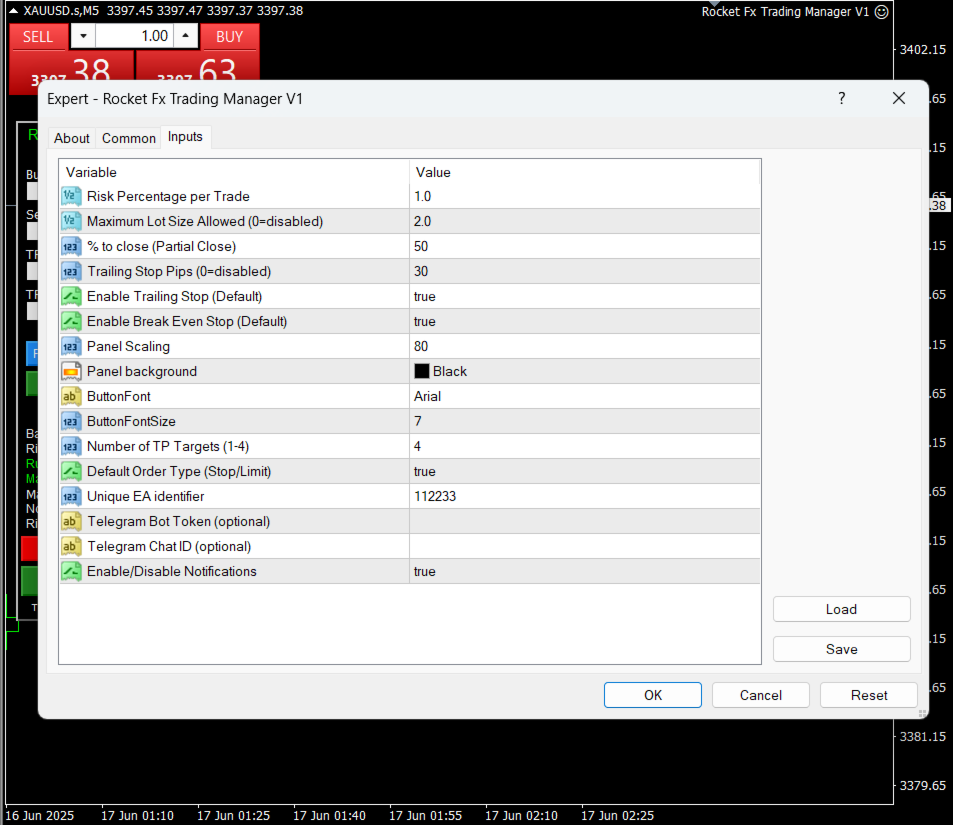Click the OK button
The image size is (953, 825).
coord(653,695)
